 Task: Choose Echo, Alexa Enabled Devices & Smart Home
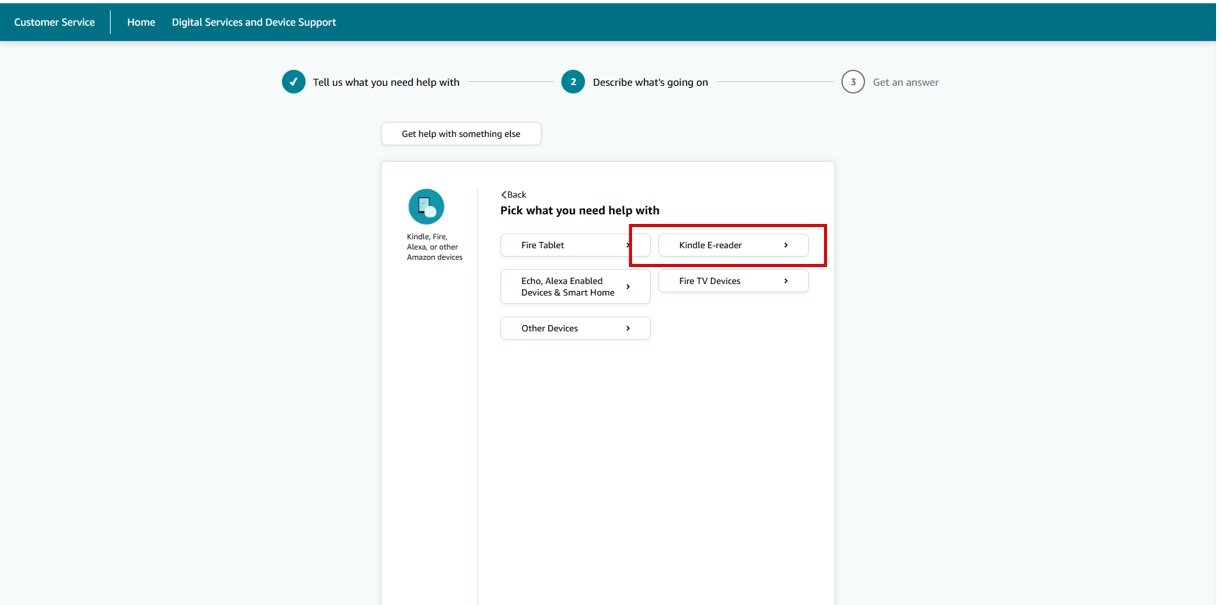(x=575, y=287)
